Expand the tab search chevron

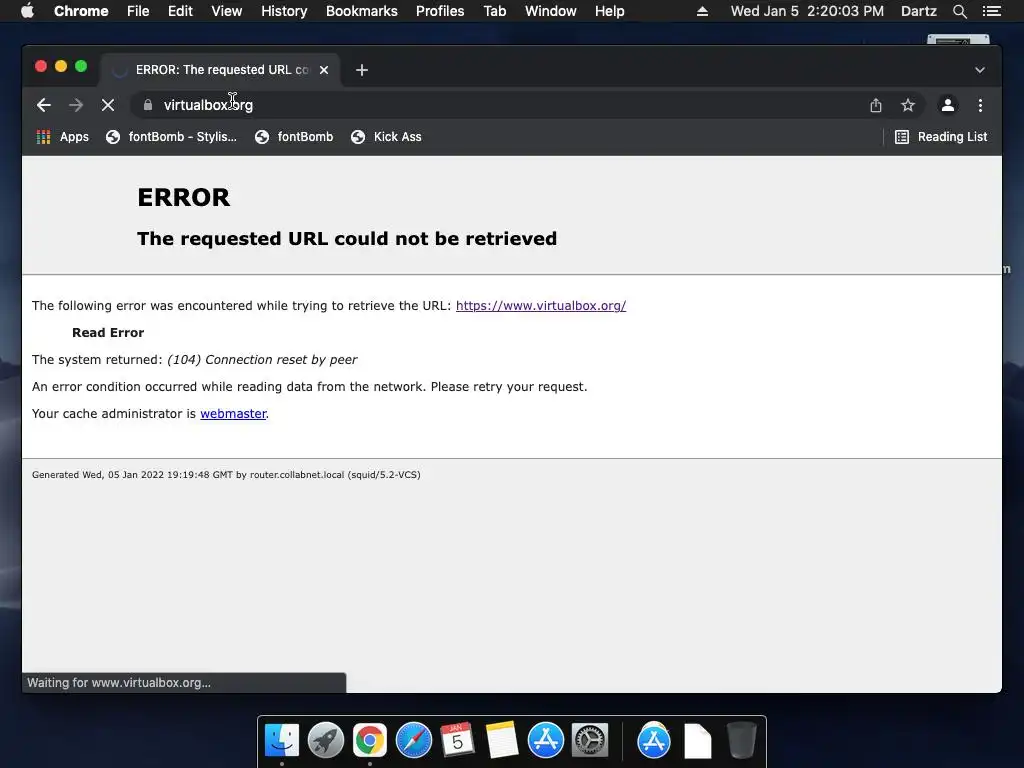pyautogui.click(x=980, y=70)
